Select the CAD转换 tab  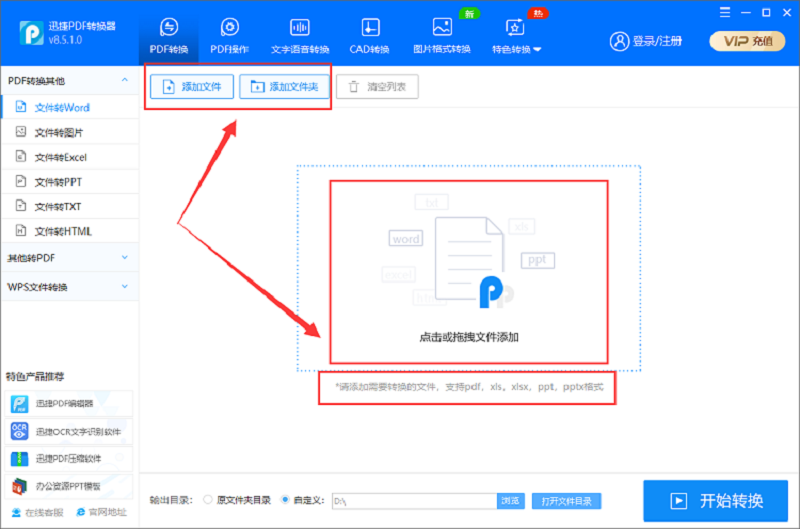click(x=369, y=36)
